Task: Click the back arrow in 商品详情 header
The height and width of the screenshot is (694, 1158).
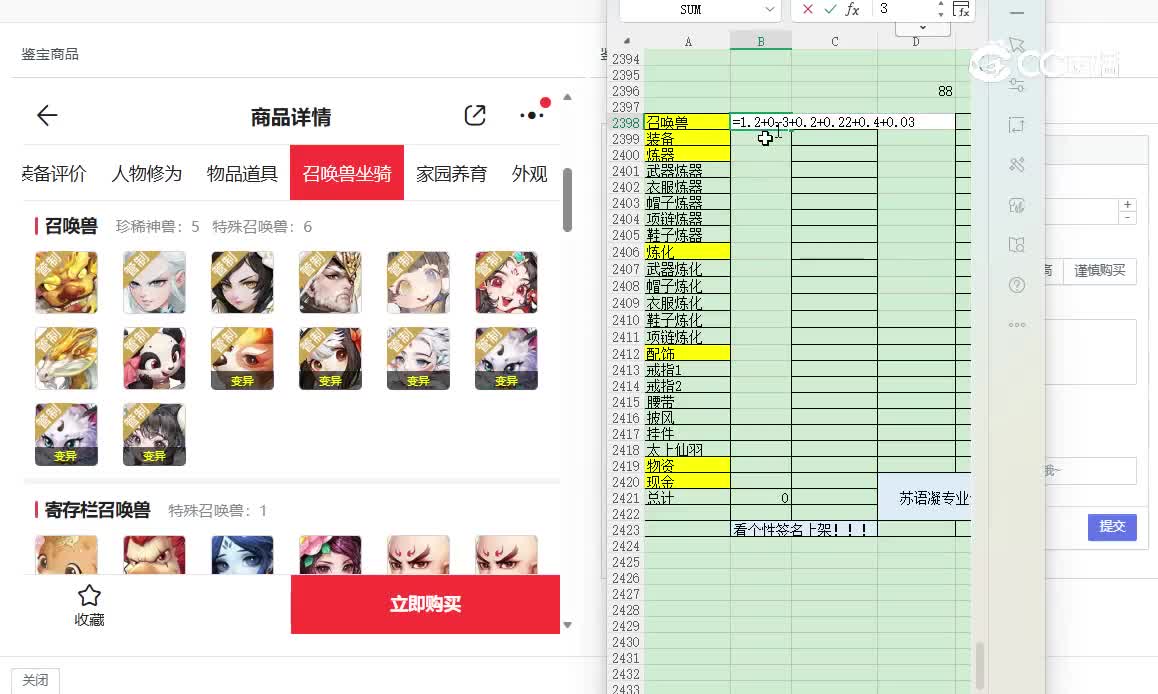Action: pyautogui.click(x=47, y=115)
